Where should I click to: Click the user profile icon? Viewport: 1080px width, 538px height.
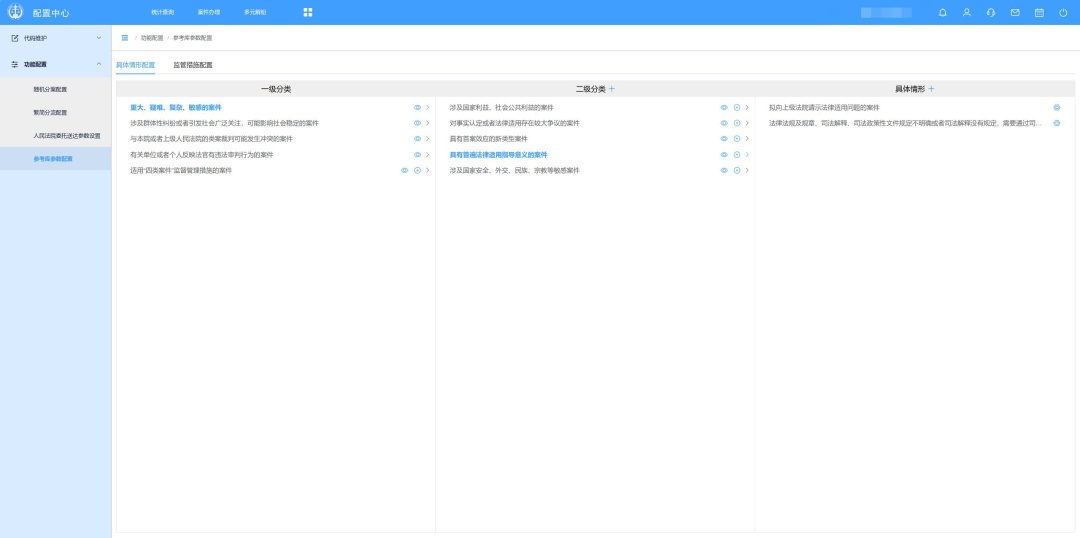click(966, 12)
